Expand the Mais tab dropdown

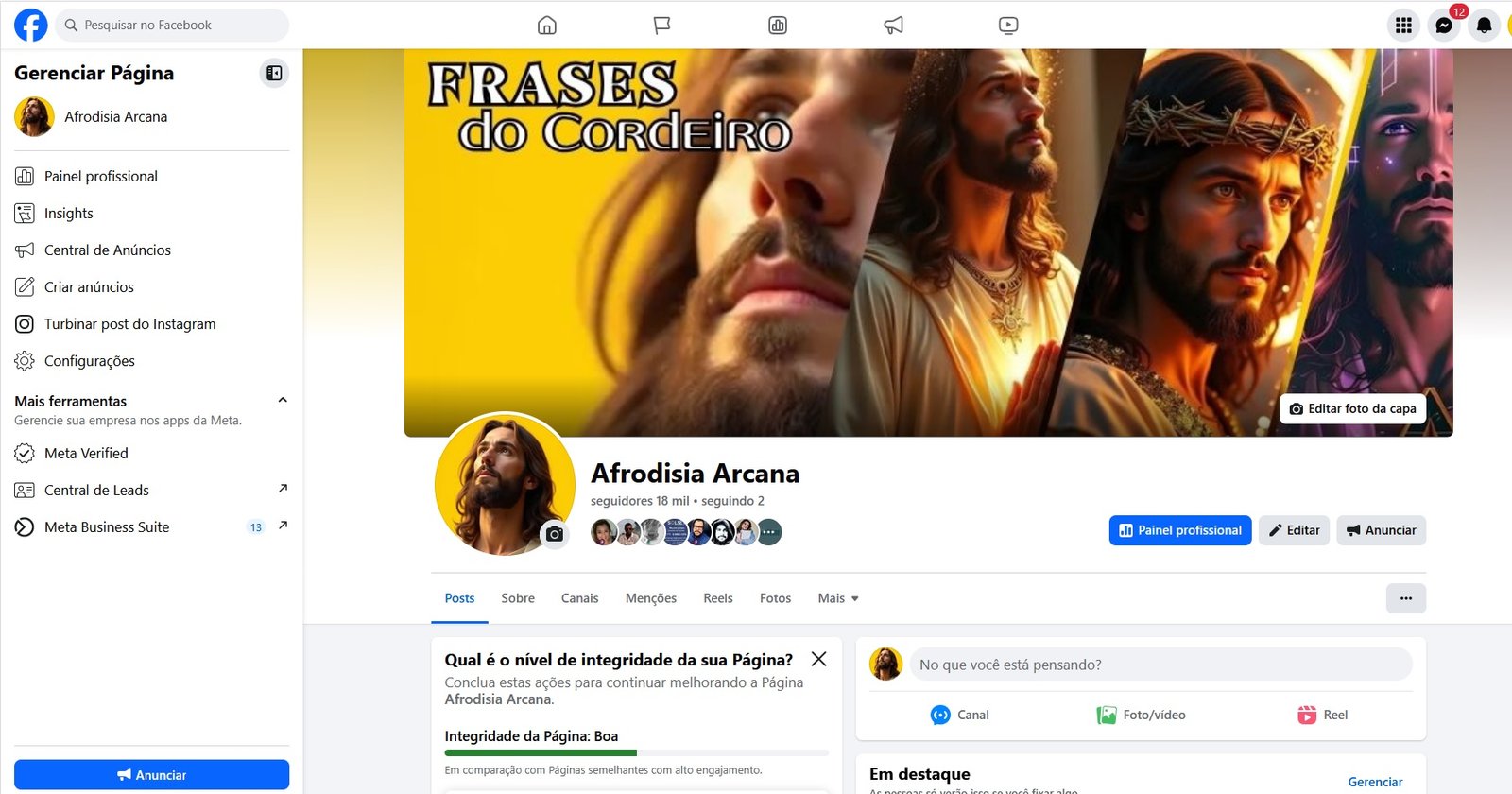click(838, 598)
